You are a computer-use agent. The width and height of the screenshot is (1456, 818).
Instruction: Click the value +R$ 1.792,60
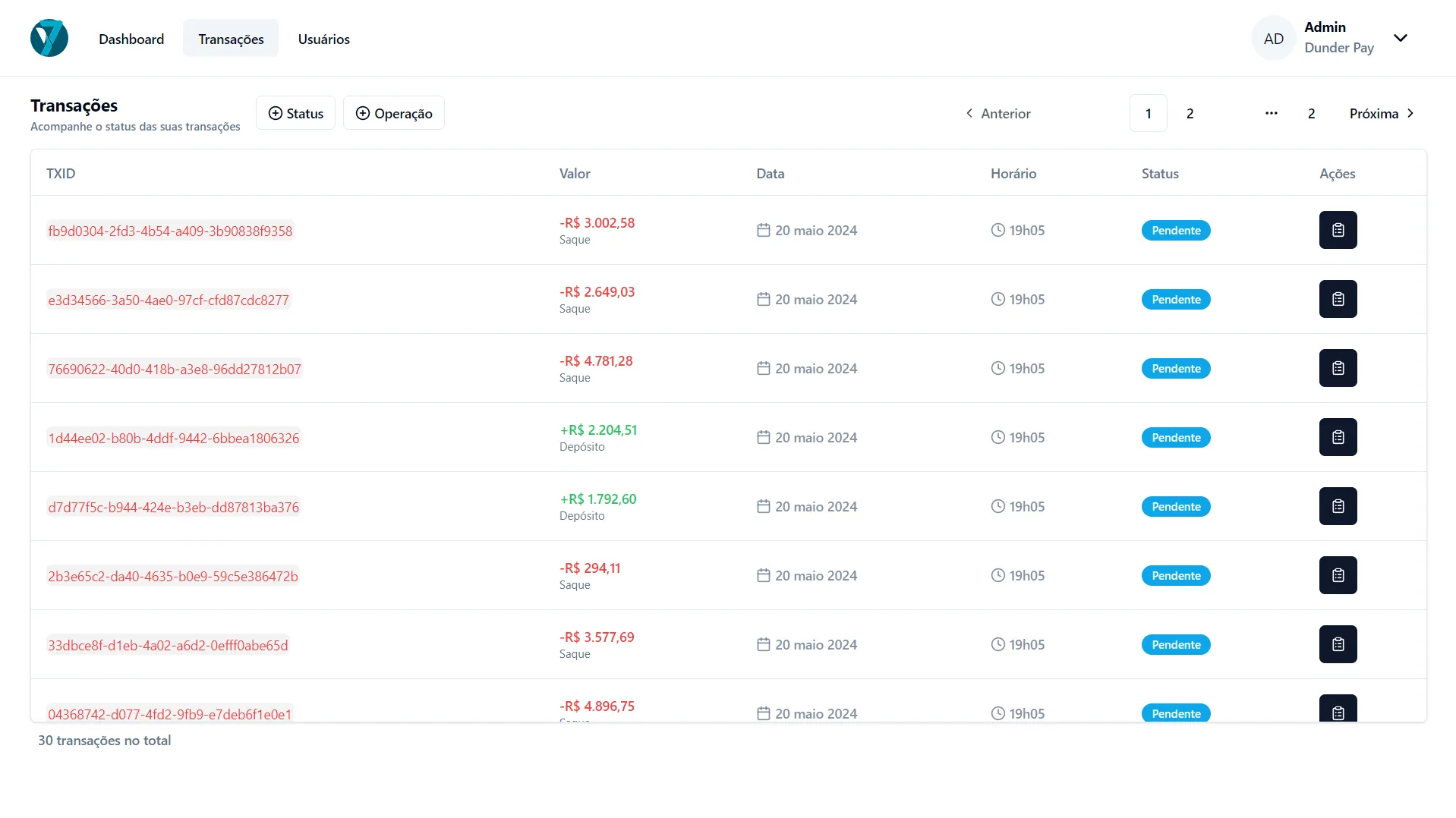click(x=598, y=499)
